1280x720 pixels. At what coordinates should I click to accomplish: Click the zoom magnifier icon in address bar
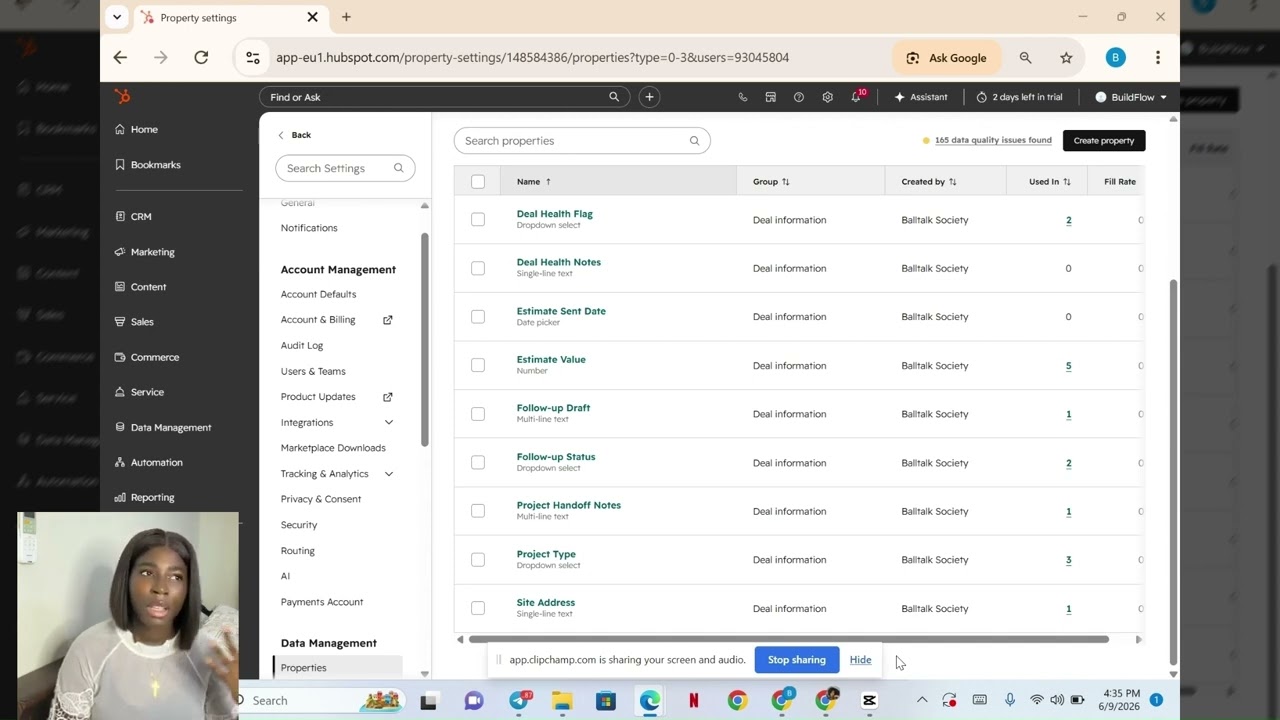[1025, 58]
